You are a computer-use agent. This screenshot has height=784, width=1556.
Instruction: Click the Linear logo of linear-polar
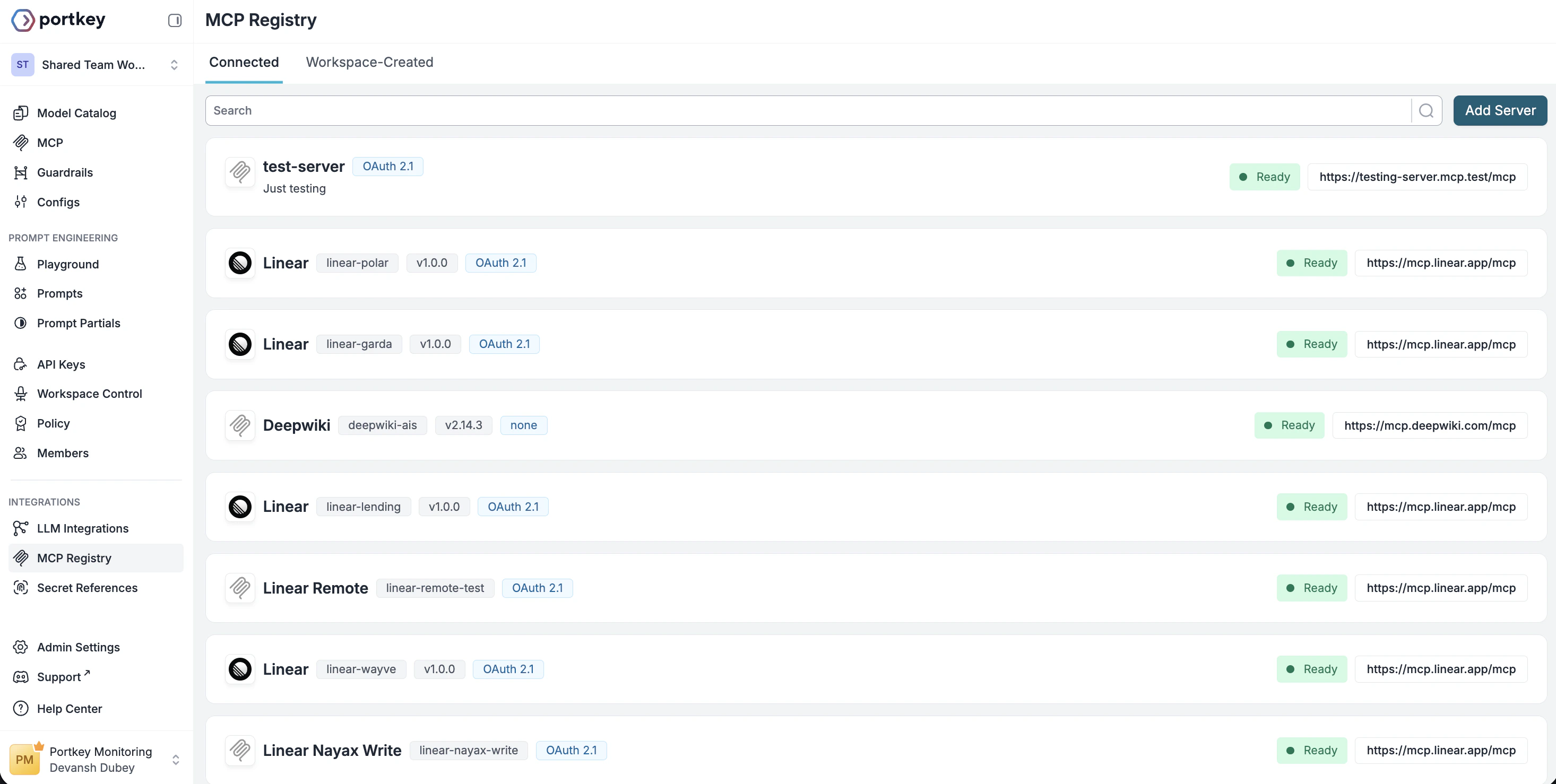[x=240, y=263]
